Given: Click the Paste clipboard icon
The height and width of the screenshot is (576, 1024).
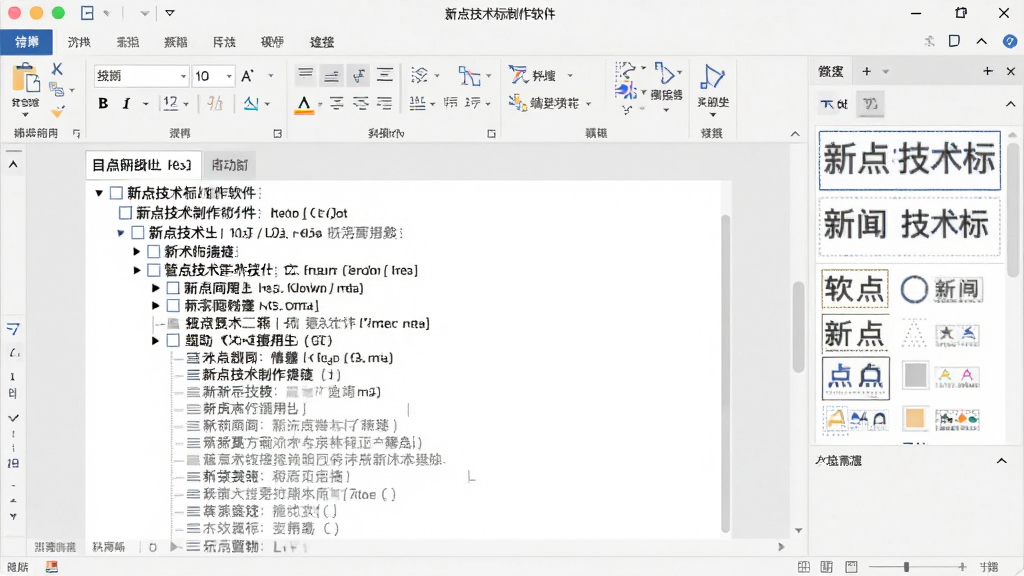Looking at the screenshot, I should point(25,78).
